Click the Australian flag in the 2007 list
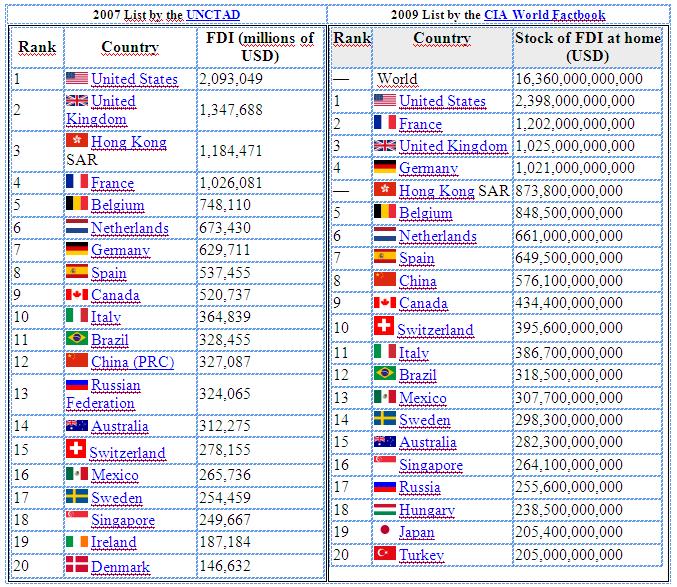This screenshot has width=677, height=587. (x=77, y=425)
